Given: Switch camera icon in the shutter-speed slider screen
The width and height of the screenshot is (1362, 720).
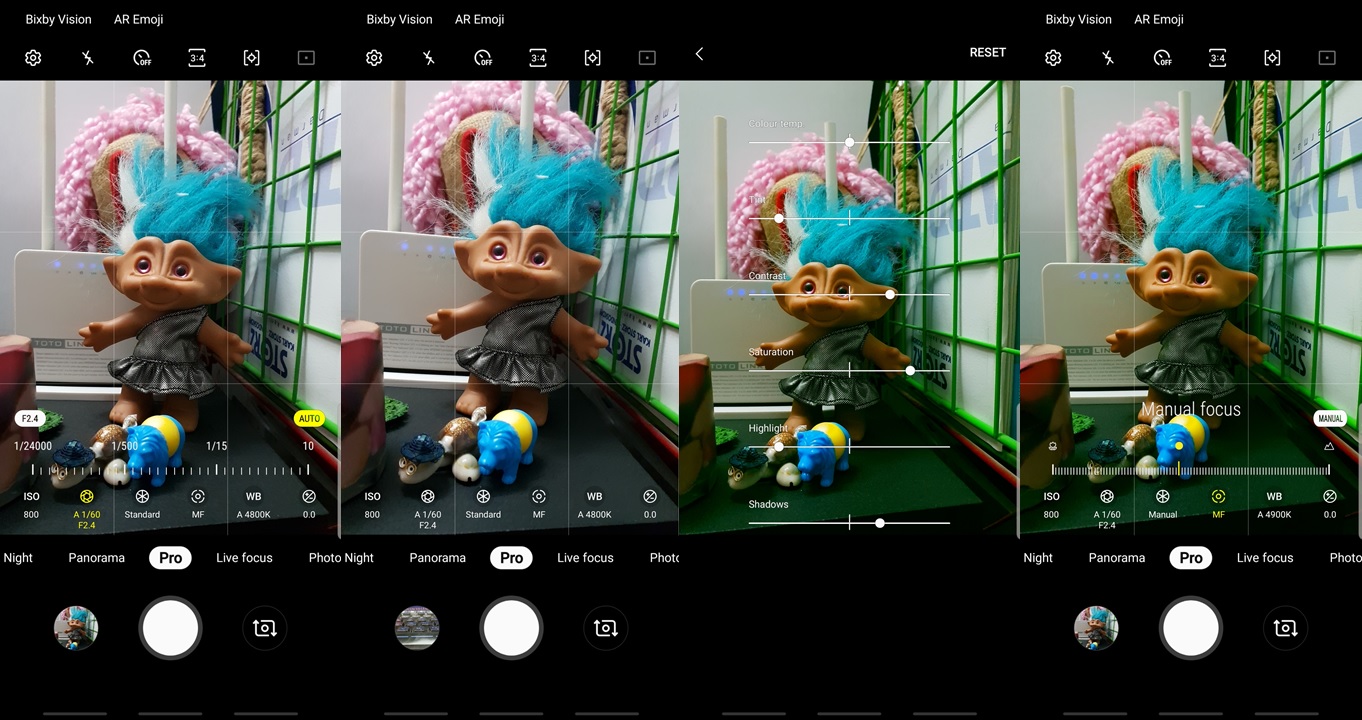Looking at the screenshot, I should point(265,628).
